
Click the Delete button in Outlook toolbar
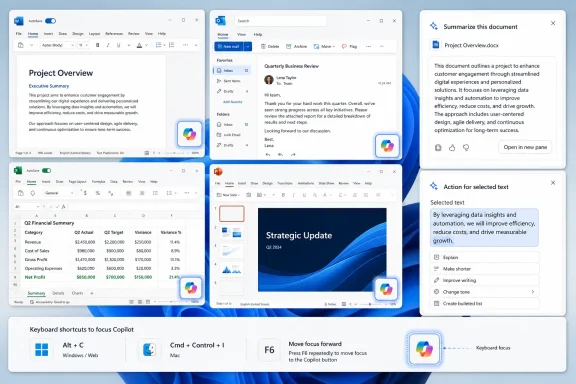tap(270, 46)
